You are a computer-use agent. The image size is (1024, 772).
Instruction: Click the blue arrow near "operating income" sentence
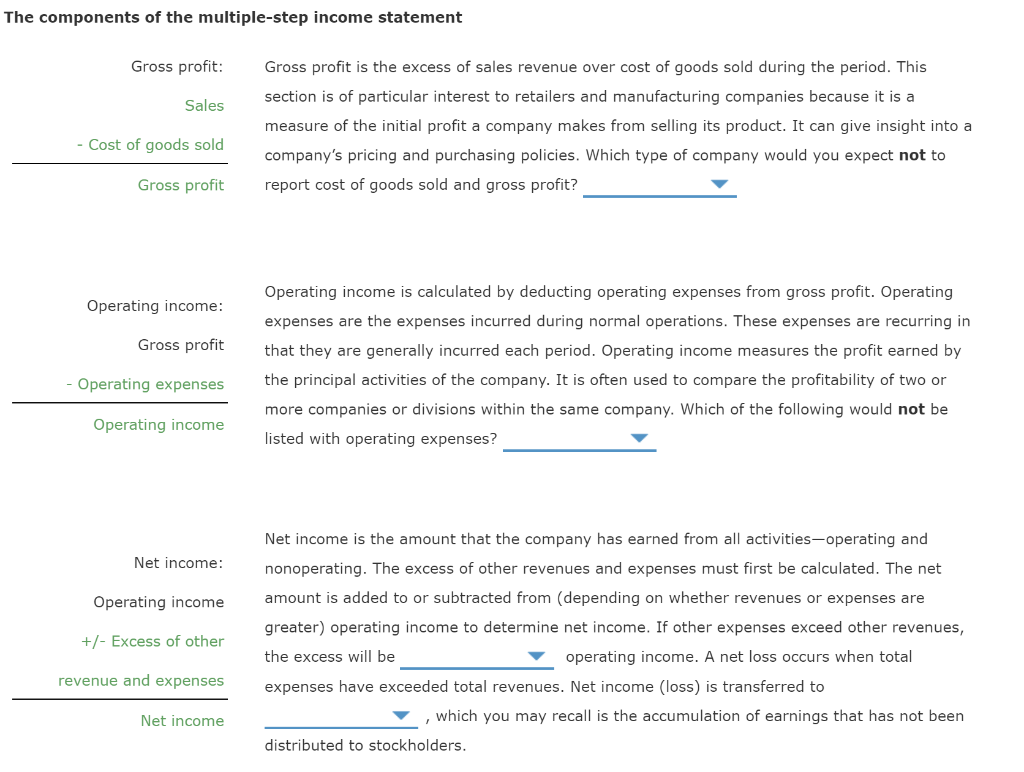pos(536,656)
